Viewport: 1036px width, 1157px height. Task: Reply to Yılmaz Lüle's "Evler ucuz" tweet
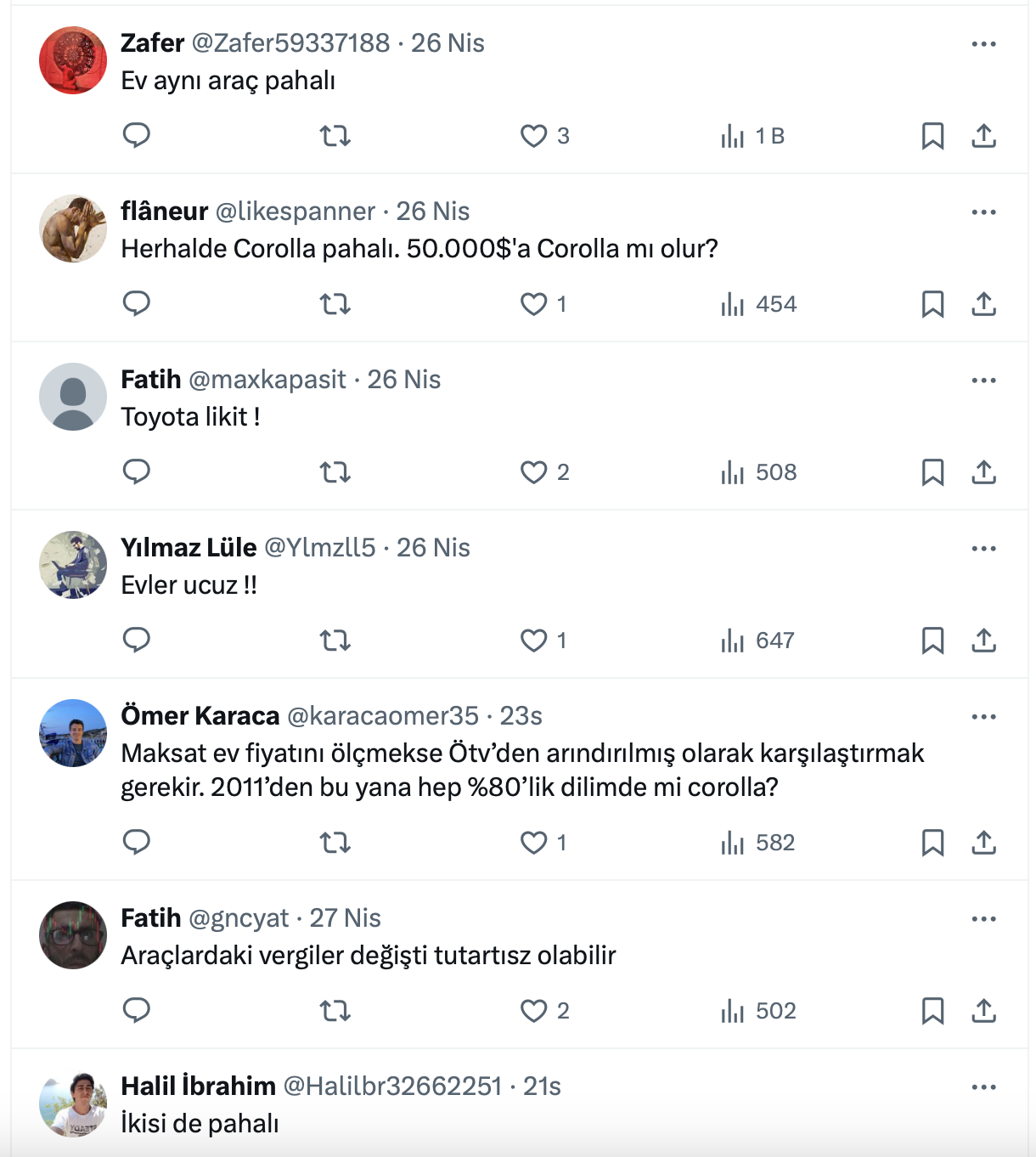click(x=137, y=641)
